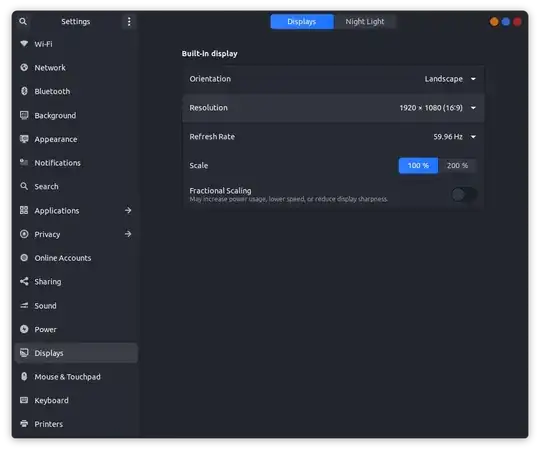Open Sharing settings label

48,282
